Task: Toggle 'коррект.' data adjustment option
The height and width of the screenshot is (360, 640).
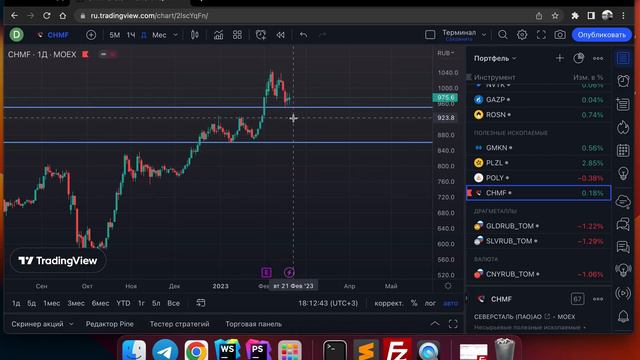Action: [x=389, y=303]
